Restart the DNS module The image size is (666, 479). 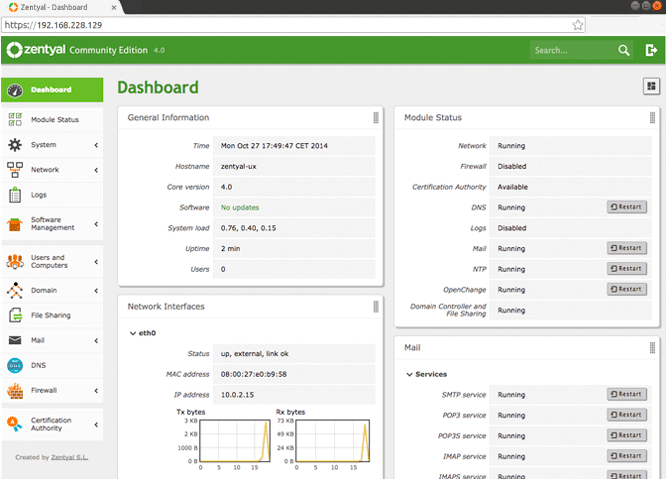626,207
